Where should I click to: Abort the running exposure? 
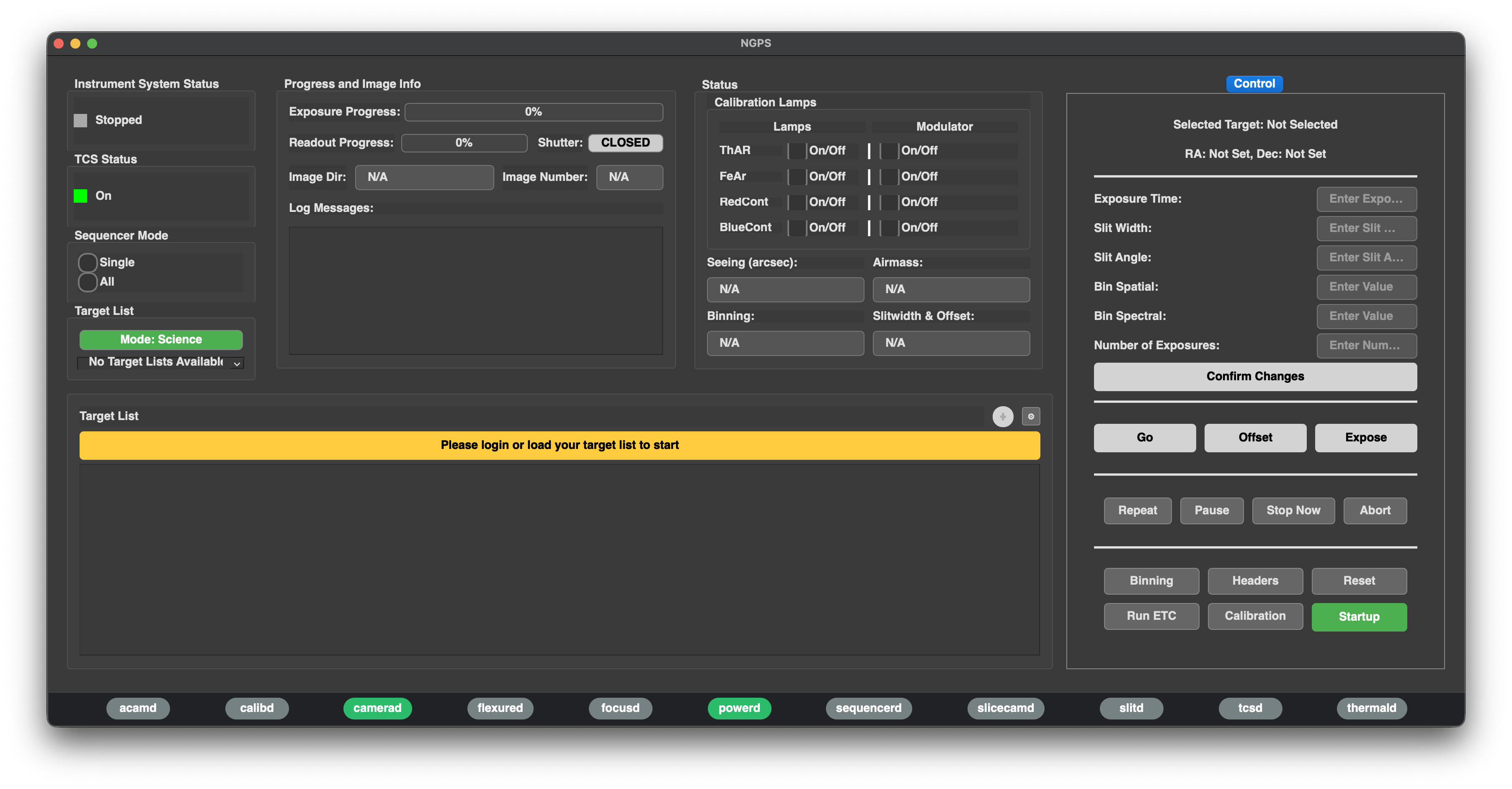[x=1375, y=511]
